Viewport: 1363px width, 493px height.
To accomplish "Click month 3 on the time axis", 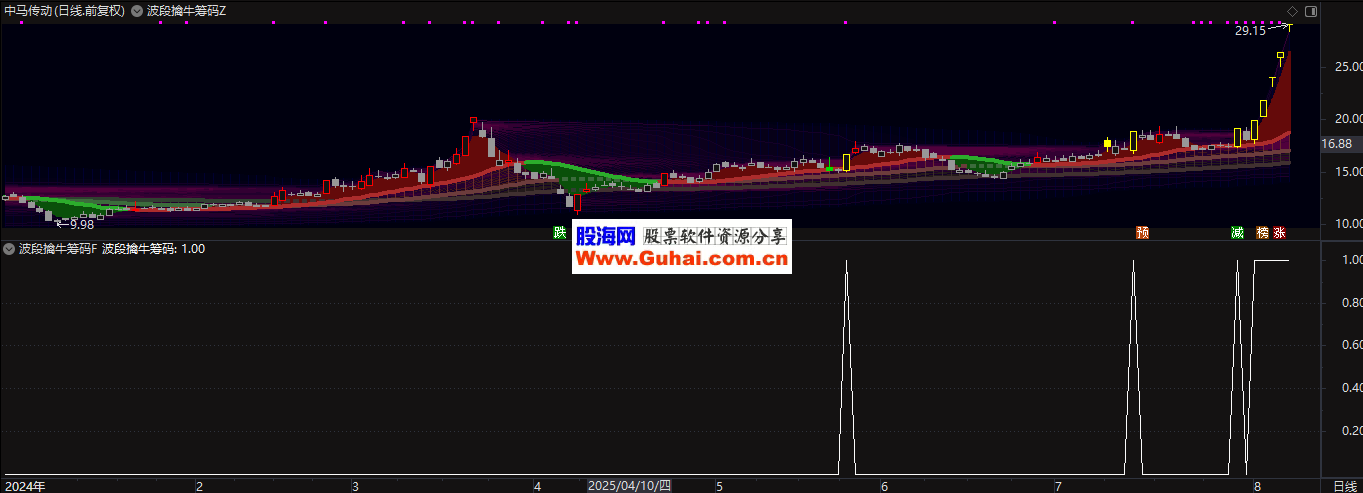I will (x=355, y=487).
